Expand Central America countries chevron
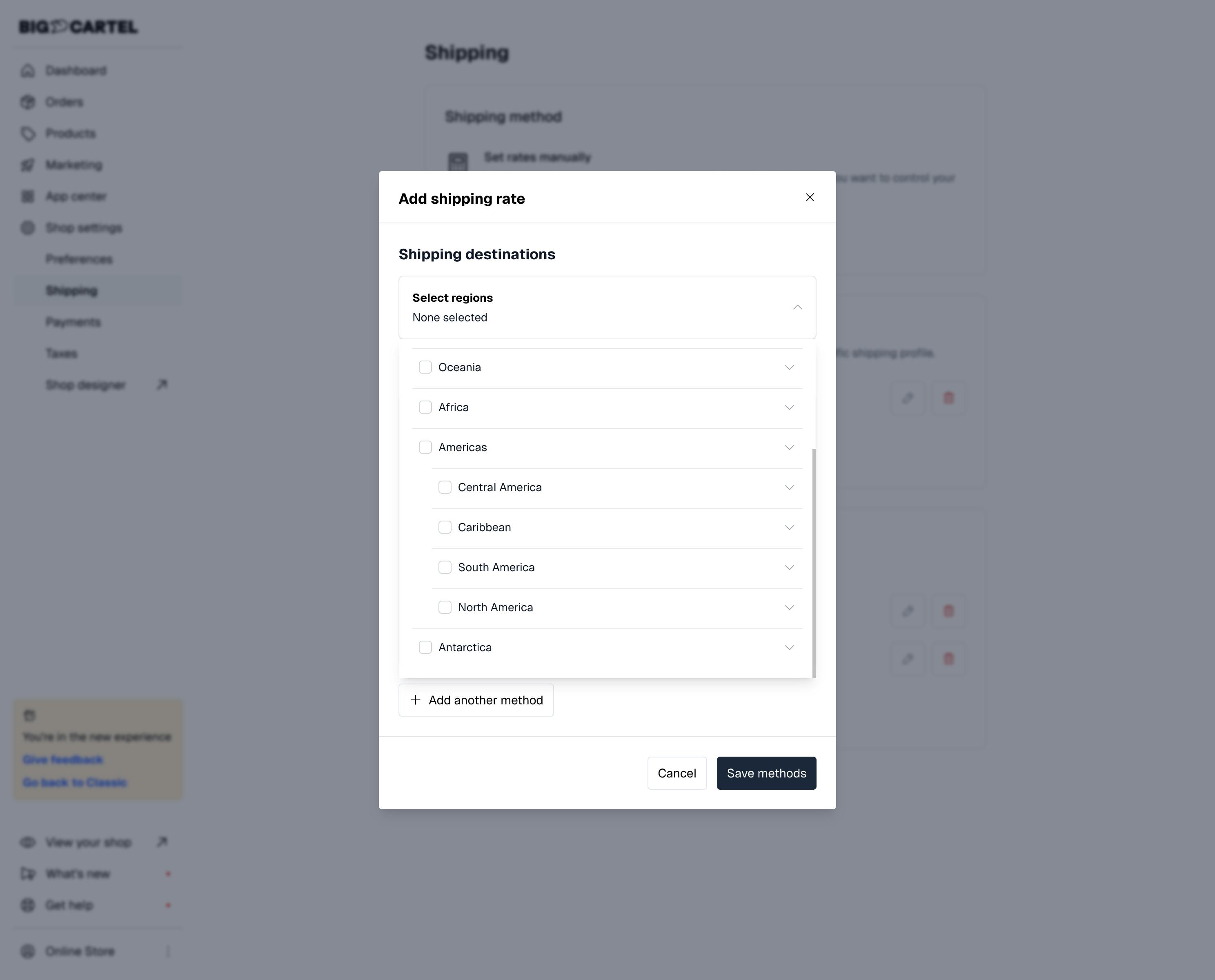 coord(790,488)
